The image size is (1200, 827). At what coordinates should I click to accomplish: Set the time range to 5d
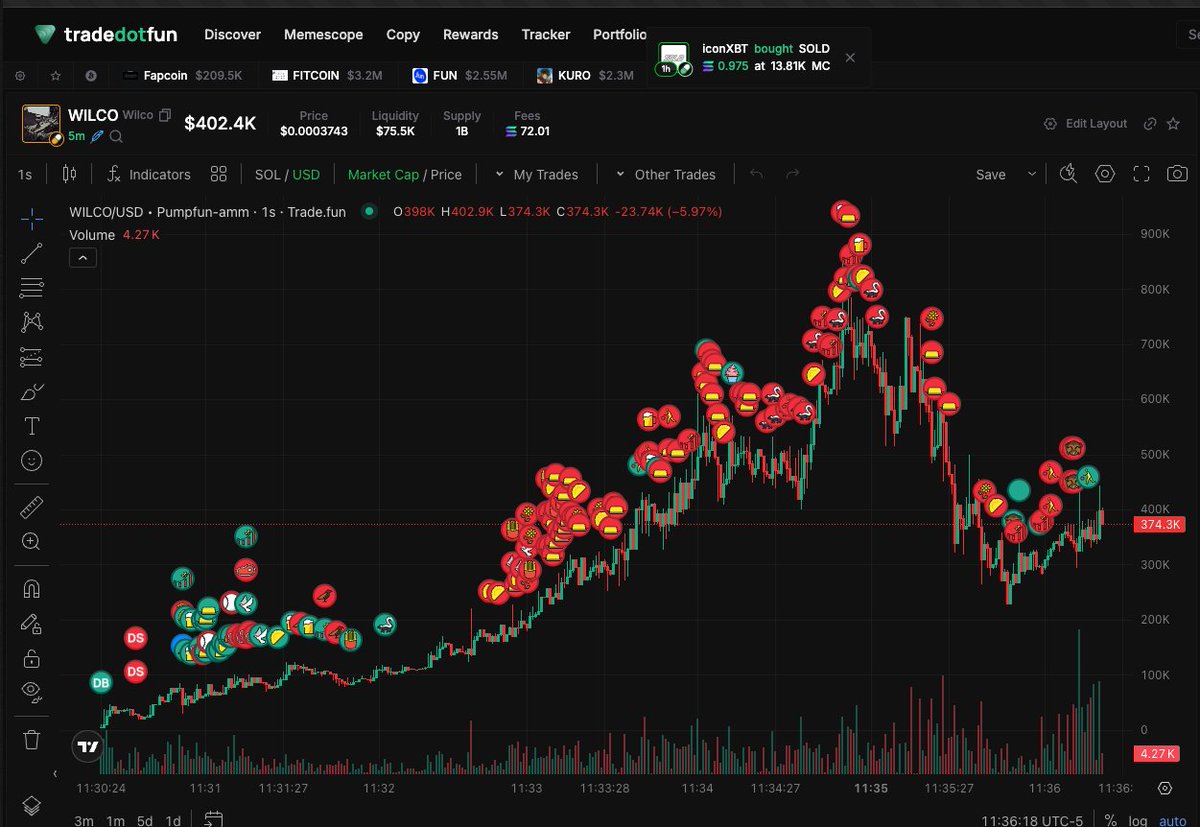click(x=145, y=821)
